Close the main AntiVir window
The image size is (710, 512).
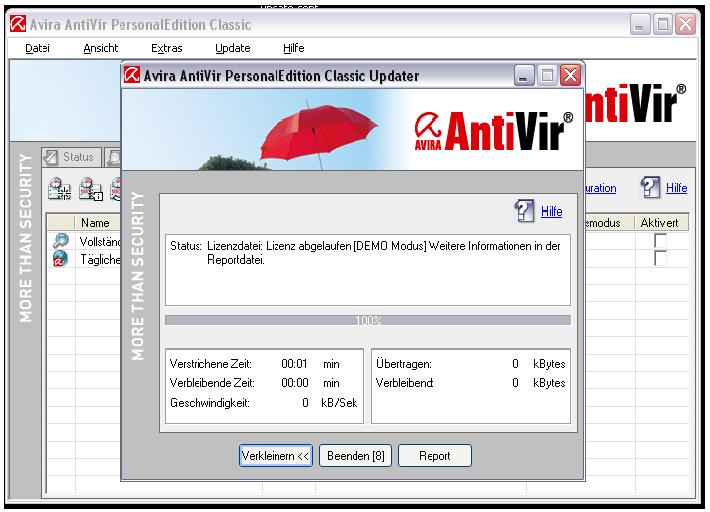686,24
